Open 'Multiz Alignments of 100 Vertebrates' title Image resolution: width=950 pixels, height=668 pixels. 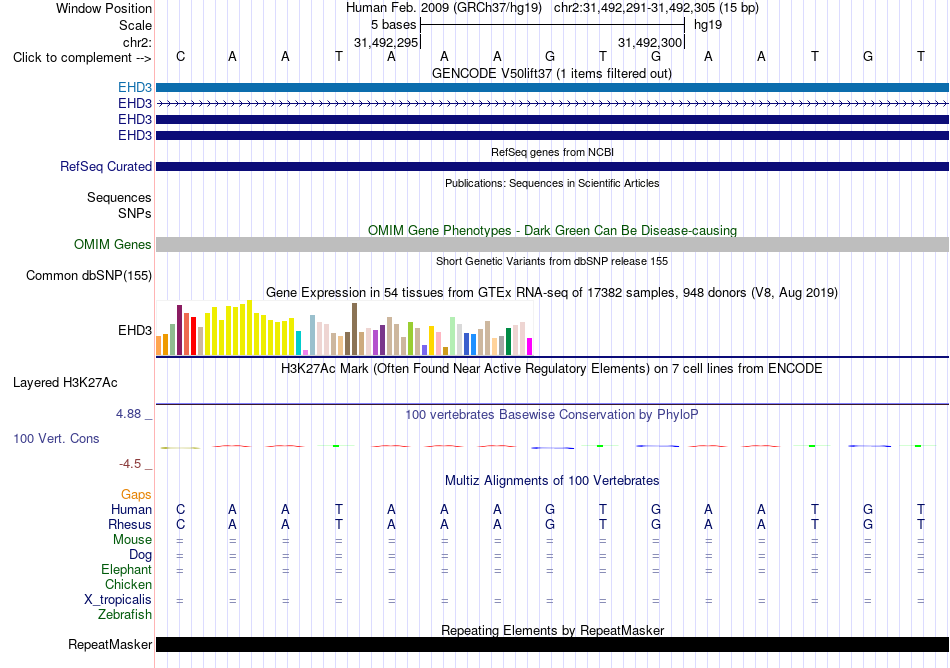(x=552, y=481)
